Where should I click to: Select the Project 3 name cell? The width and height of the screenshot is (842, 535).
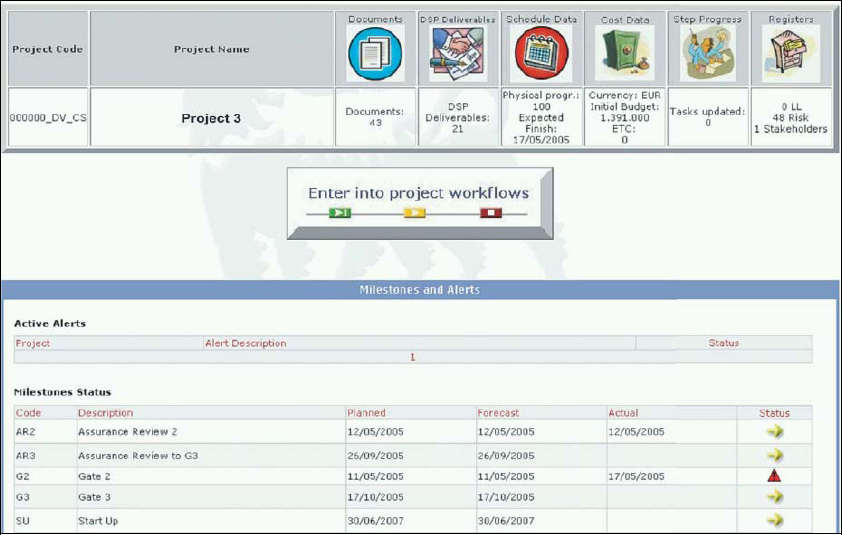point(212,118)
